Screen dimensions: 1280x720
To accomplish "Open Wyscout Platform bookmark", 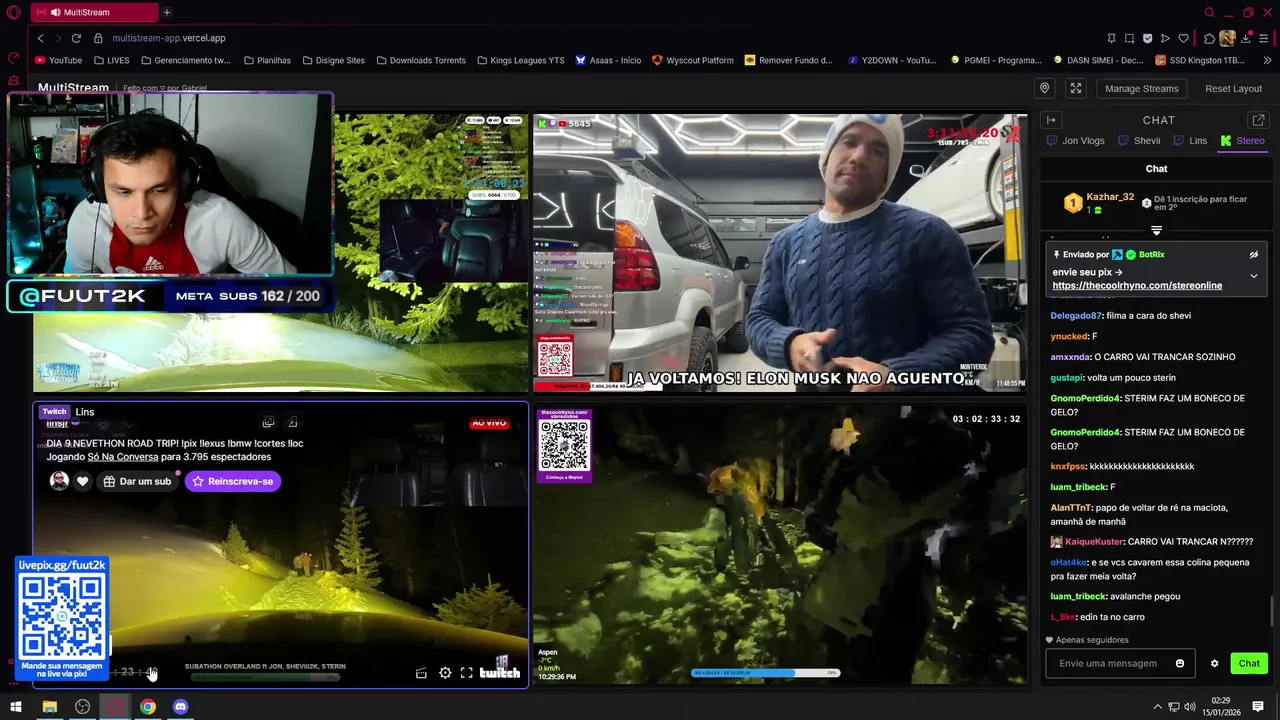I will tap(692, 60).
